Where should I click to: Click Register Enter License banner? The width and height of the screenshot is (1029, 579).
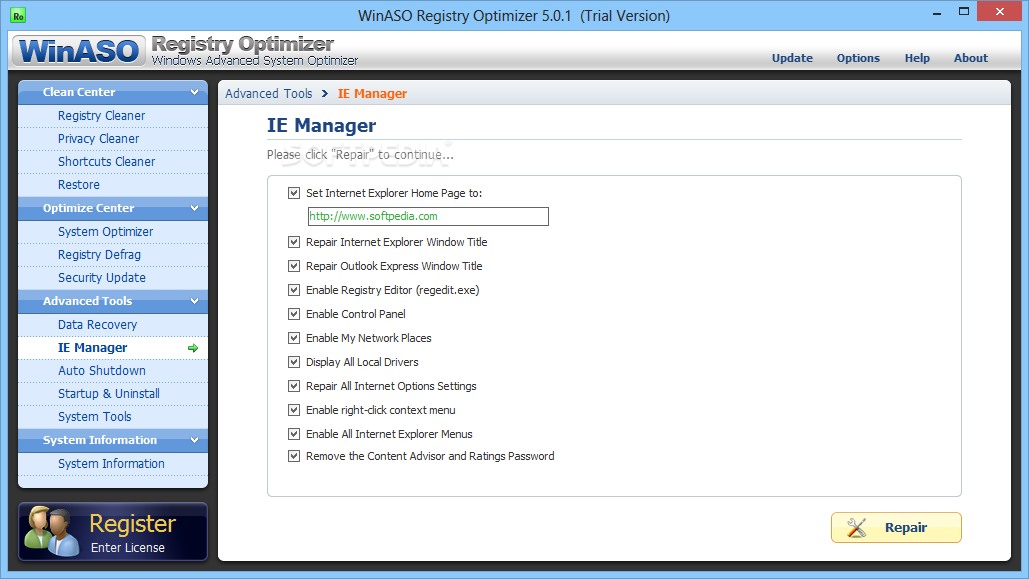113,532
